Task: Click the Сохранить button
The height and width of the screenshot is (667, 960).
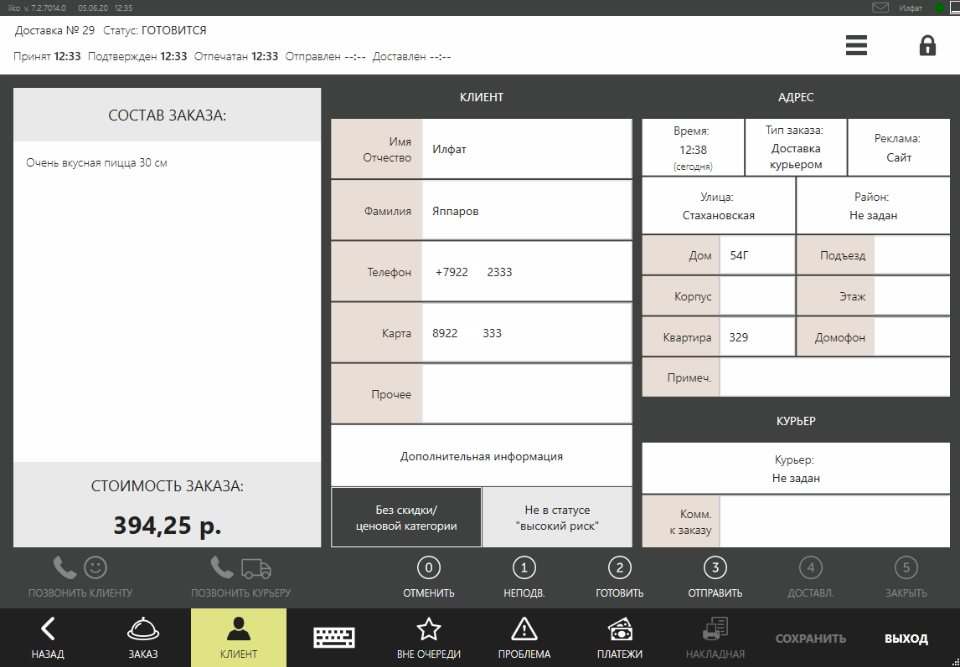Action: (811, 638)
